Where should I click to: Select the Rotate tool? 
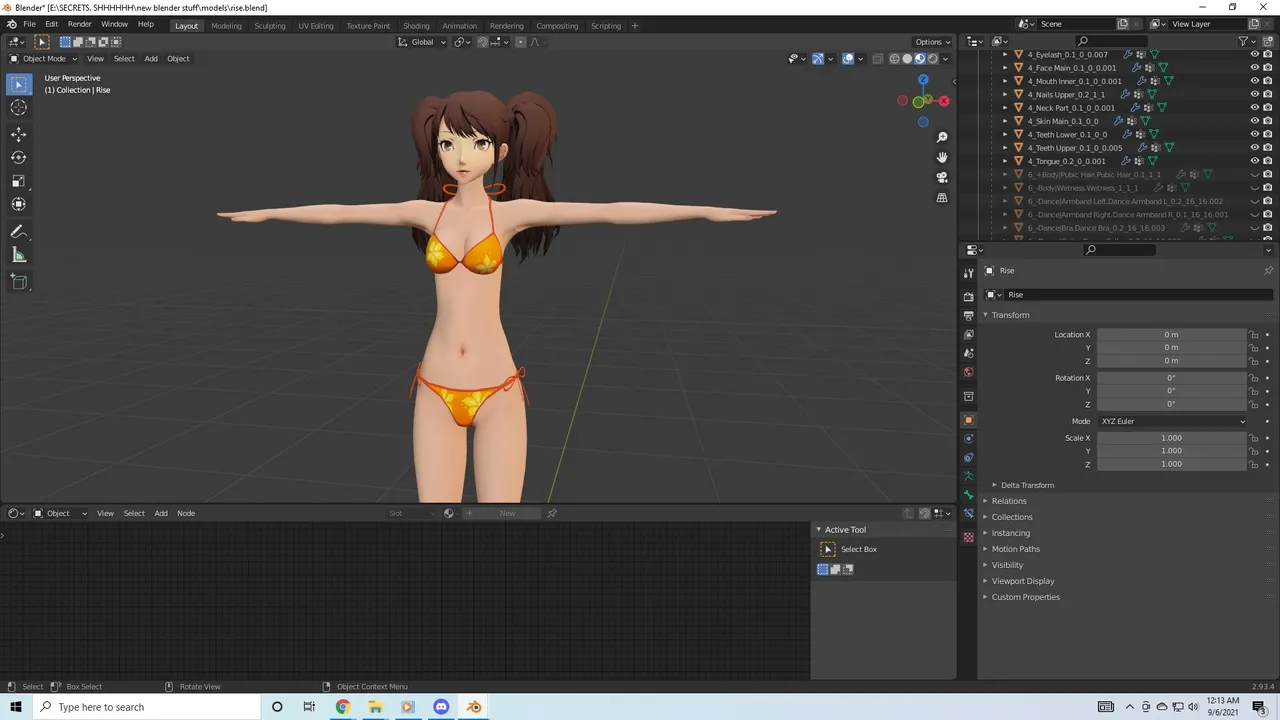[x=18, y=157]
